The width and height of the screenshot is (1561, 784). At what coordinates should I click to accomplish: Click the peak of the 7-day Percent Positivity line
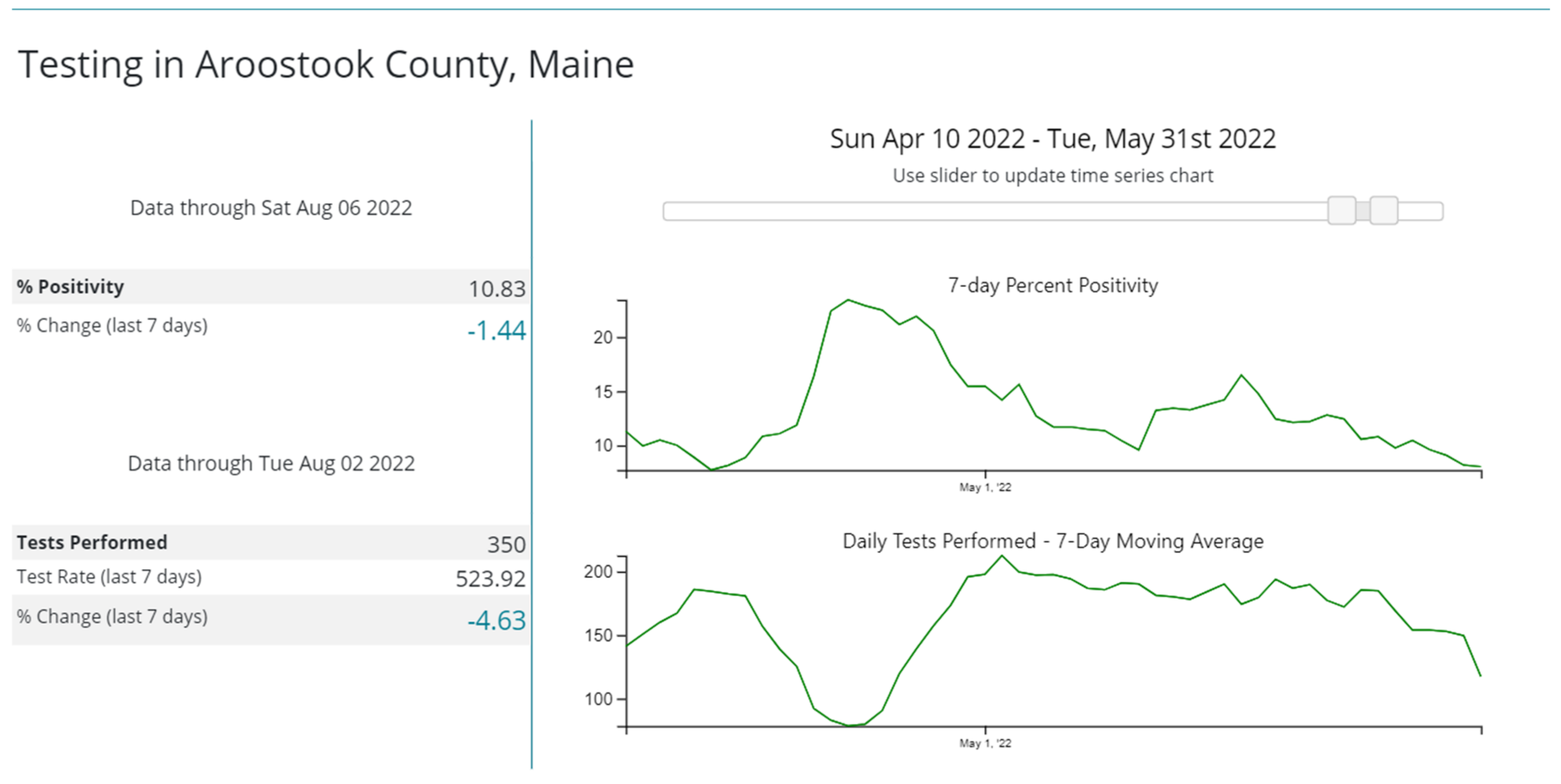[848, 300]
